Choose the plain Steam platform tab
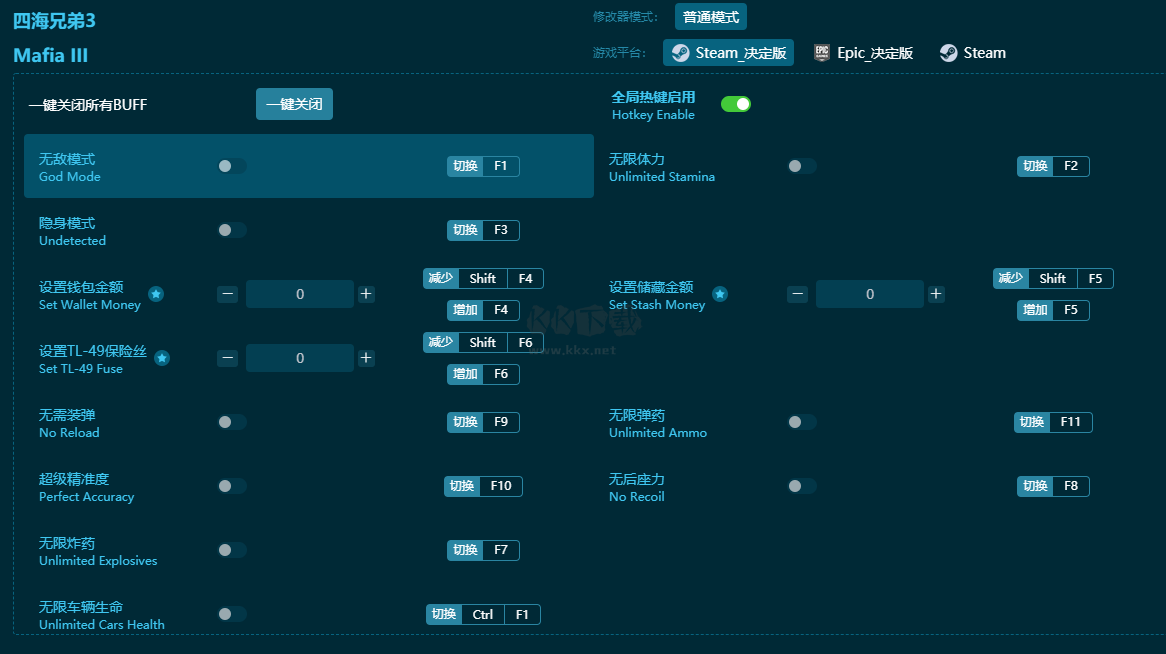 tap(973, 53)
